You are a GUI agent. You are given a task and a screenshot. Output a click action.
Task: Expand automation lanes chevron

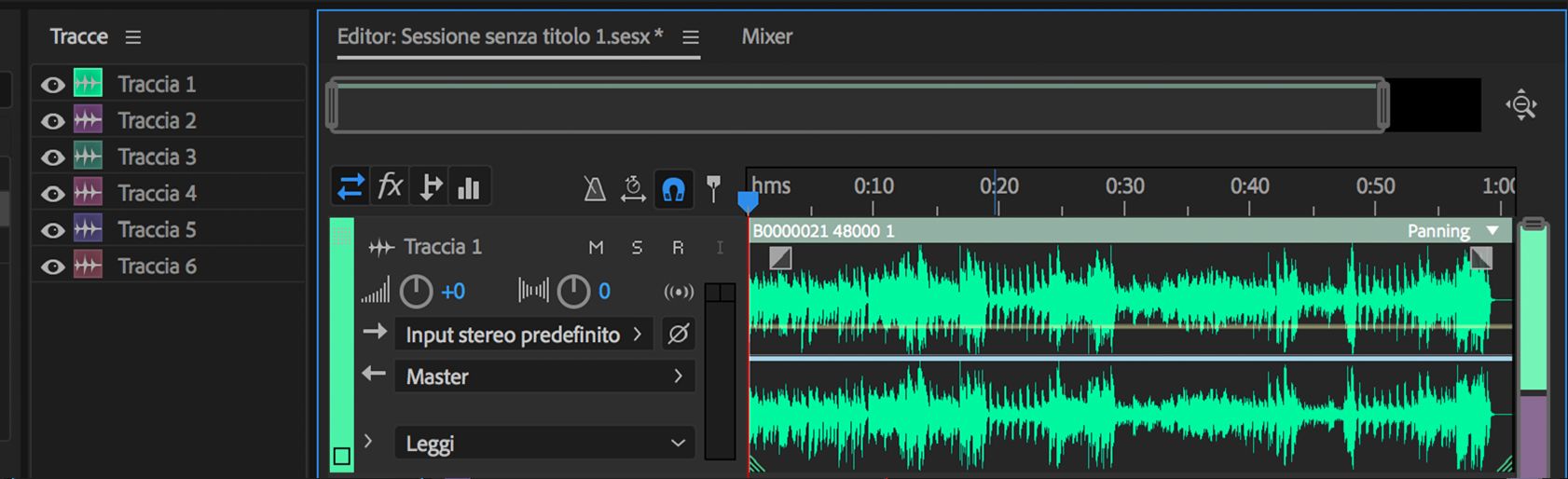pyautogui.click(x=368, y=441)
